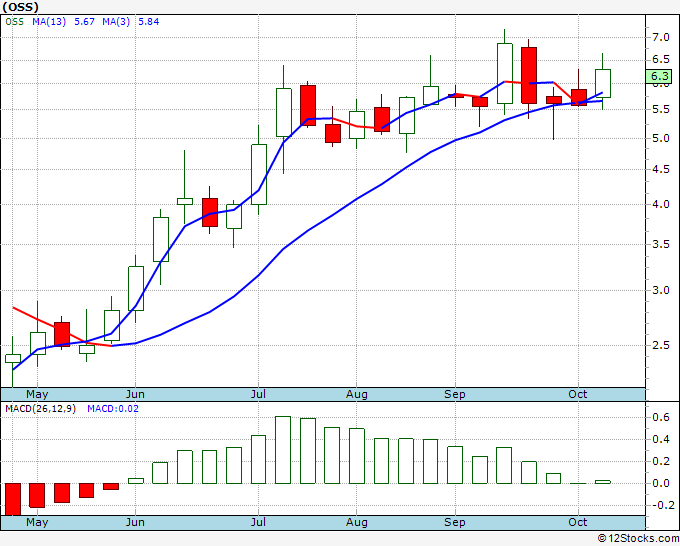Image resolution: width=680 pixels, height=546 pixels.
Task: Click the Sep label on price chart axis
Action: [454, 394]
